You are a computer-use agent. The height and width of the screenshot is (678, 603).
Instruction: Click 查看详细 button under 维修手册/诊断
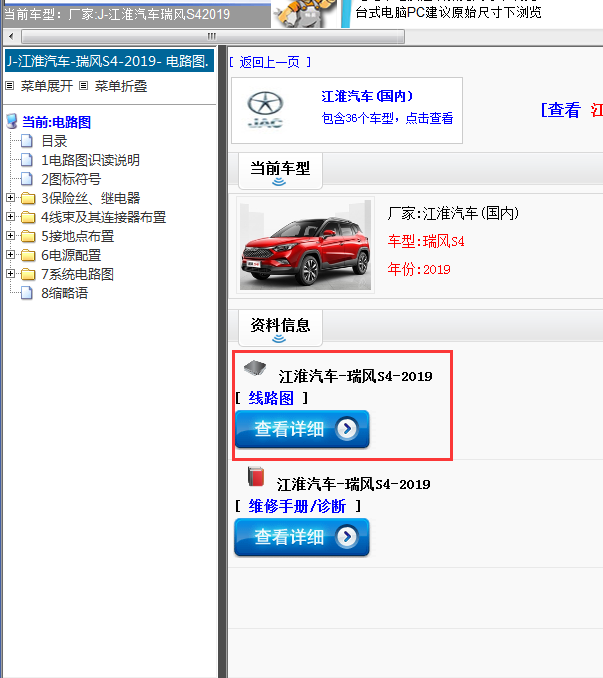coord(302,537)
